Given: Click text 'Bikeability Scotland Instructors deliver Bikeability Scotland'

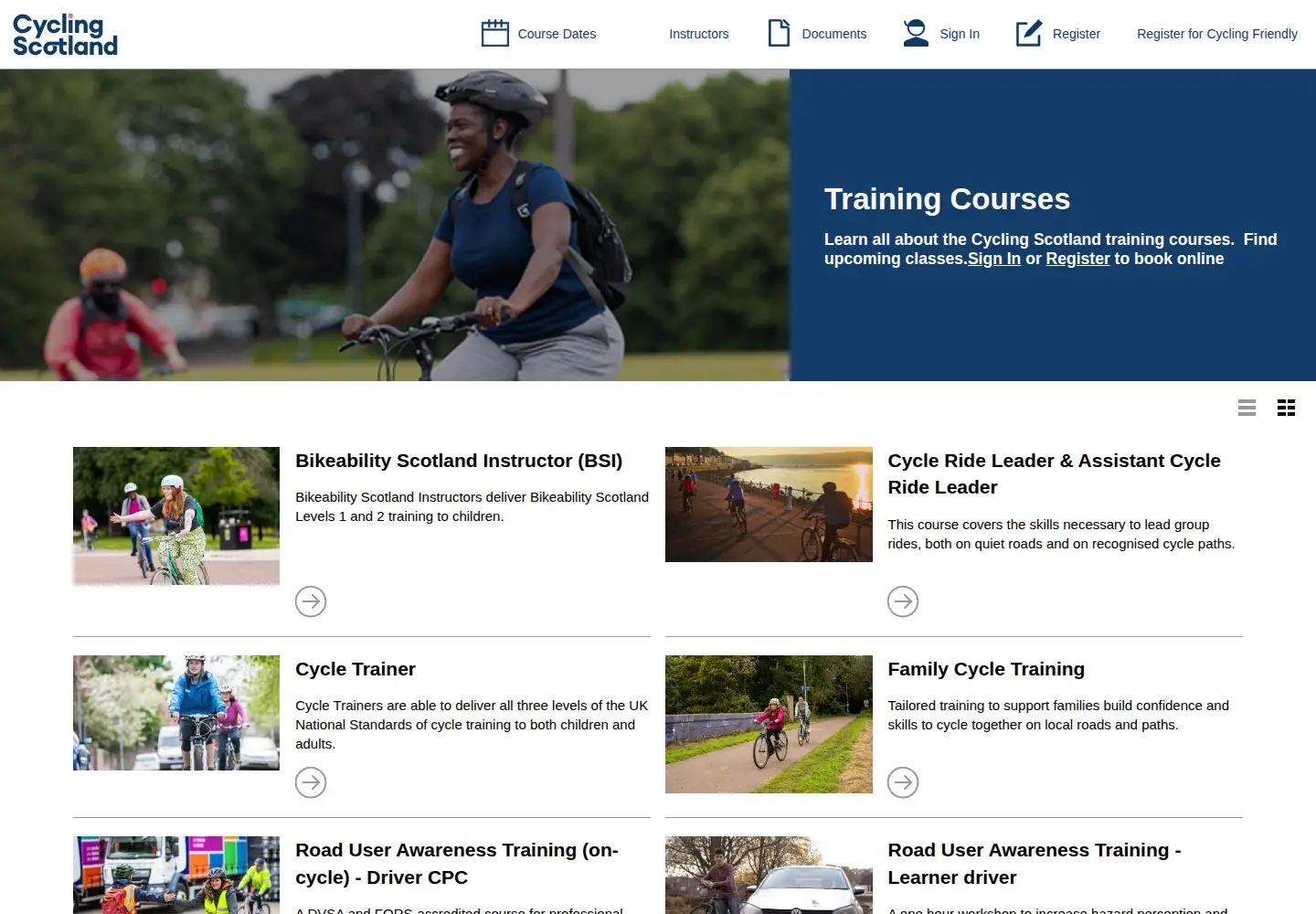Looking at the screenshot, I should [x=472, y=497].
